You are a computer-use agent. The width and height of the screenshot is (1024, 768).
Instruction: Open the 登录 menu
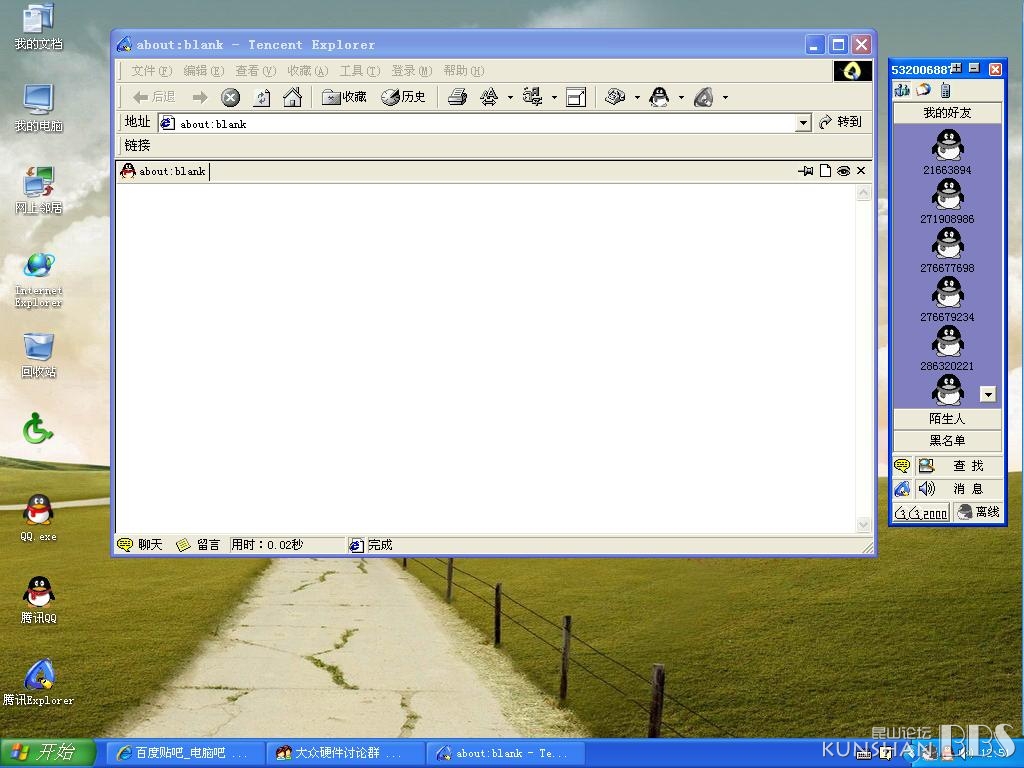(x=412, y=71)
